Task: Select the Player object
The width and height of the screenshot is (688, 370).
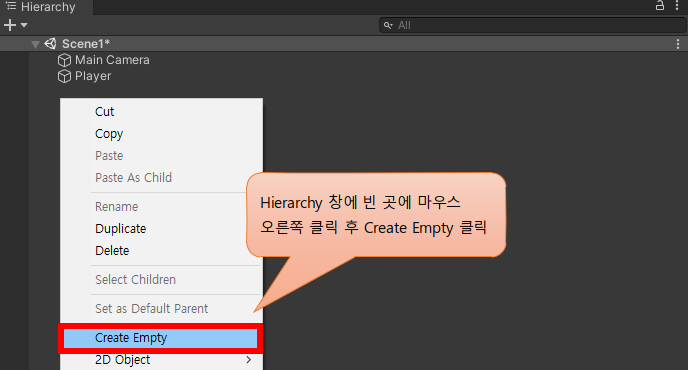Action: click(x=93, y=76)
